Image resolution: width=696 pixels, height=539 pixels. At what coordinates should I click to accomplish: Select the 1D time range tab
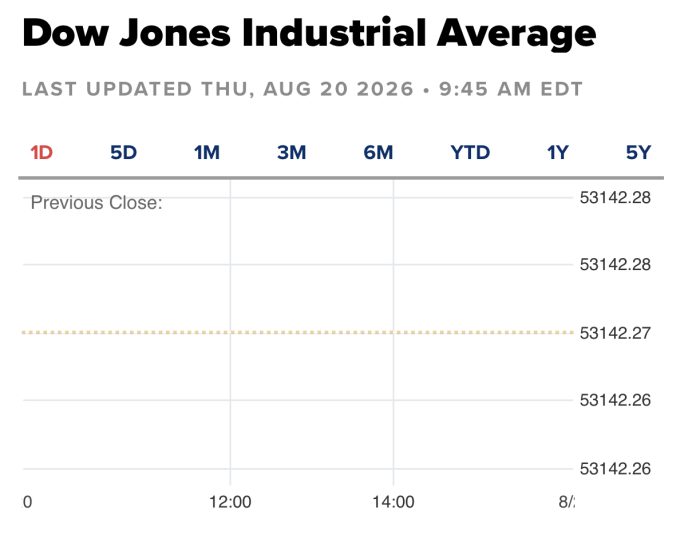41,153
